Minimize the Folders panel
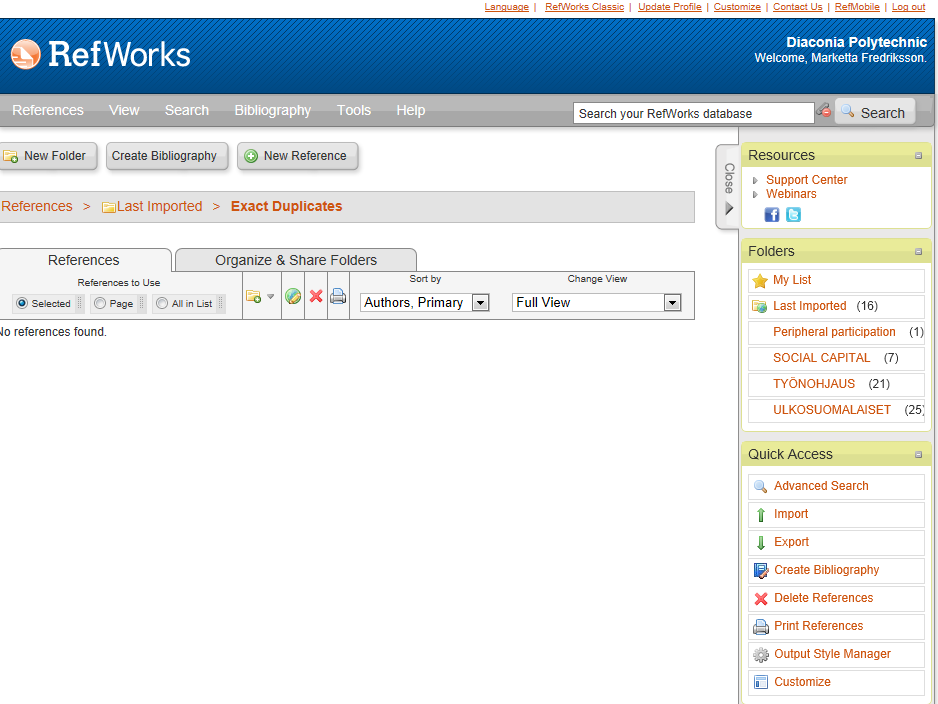This screenshot has width=938, height=704. click(918, 252)
